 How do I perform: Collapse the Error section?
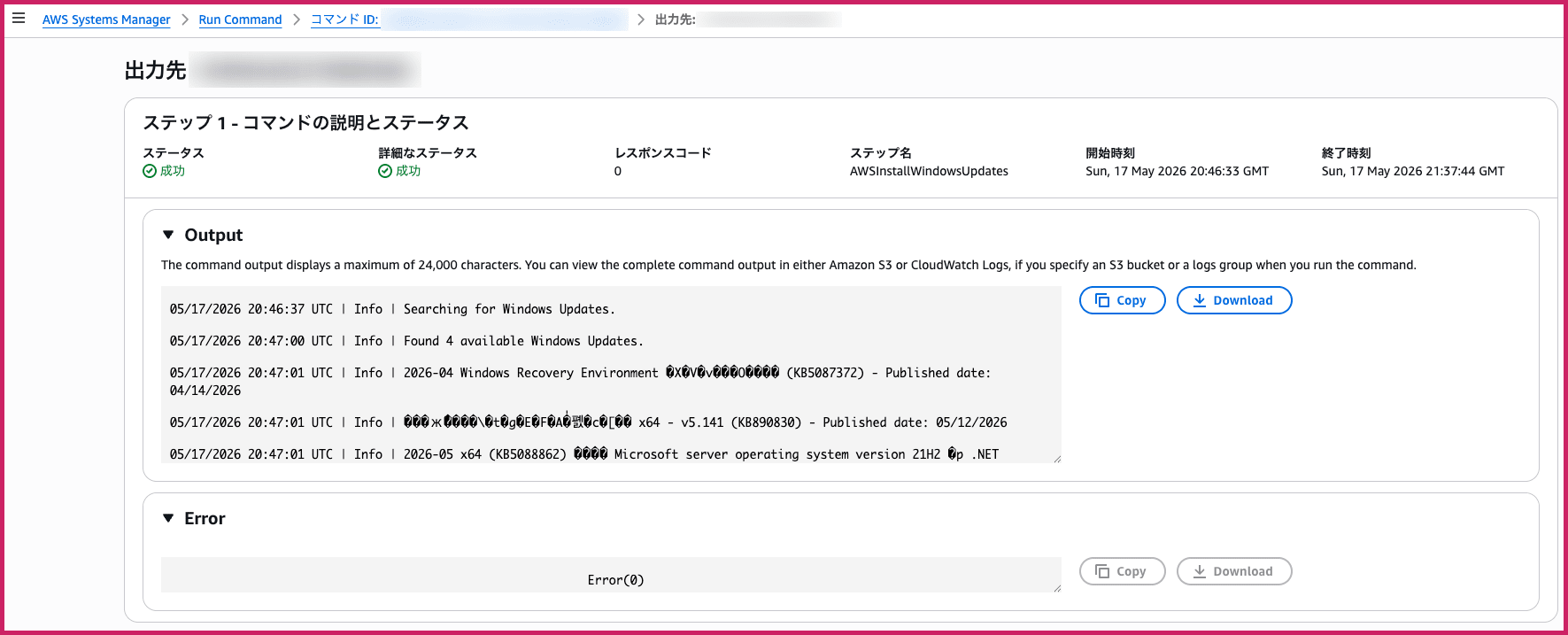click(x=168, y=518)
